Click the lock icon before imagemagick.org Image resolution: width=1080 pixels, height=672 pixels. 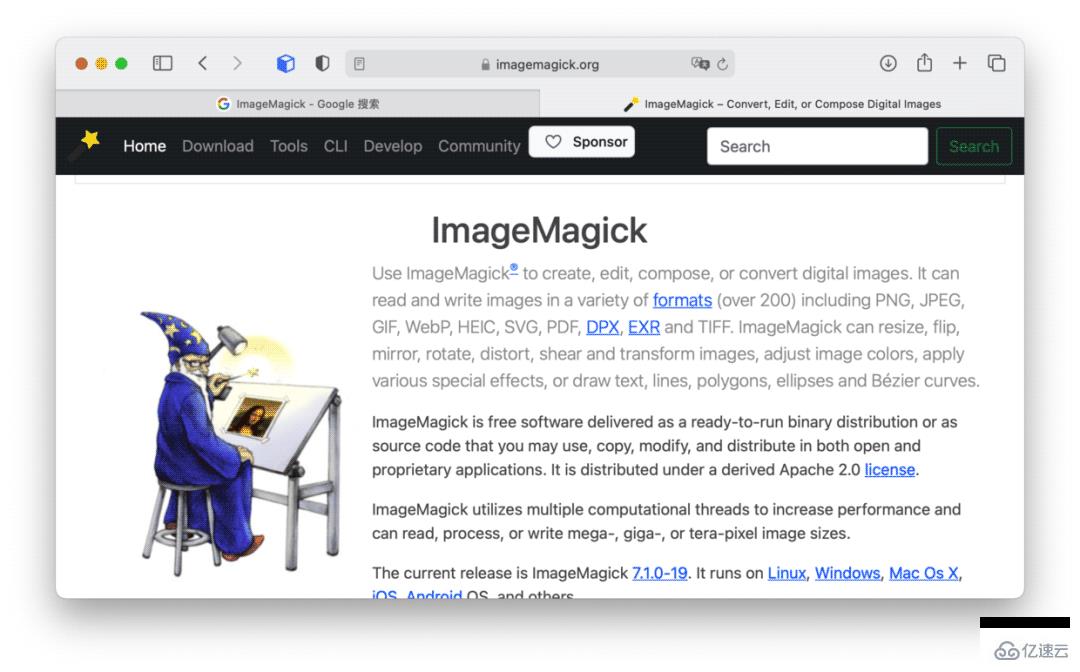(486, 64)
